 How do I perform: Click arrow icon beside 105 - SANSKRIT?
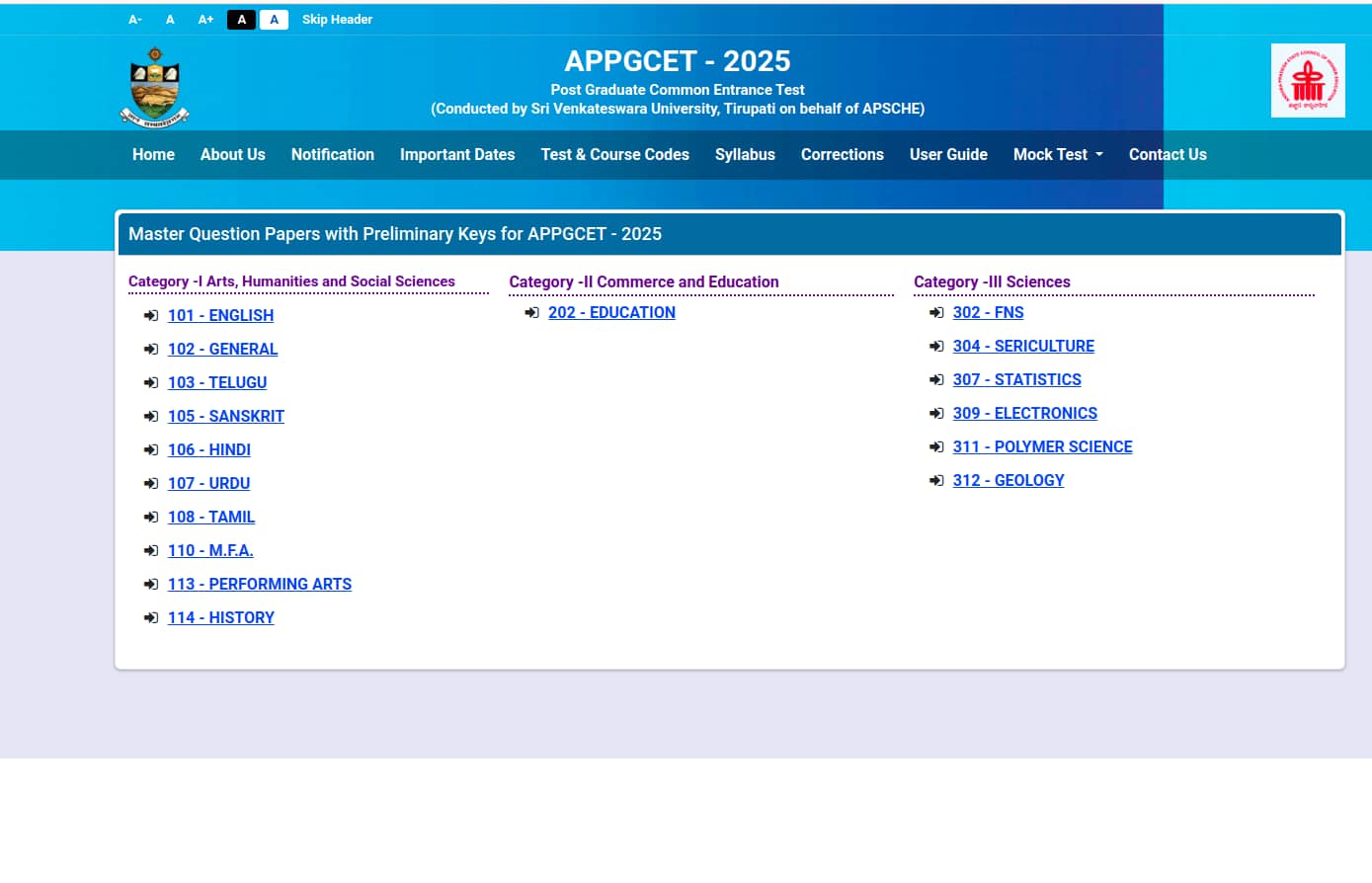click(x=151, y=417)
